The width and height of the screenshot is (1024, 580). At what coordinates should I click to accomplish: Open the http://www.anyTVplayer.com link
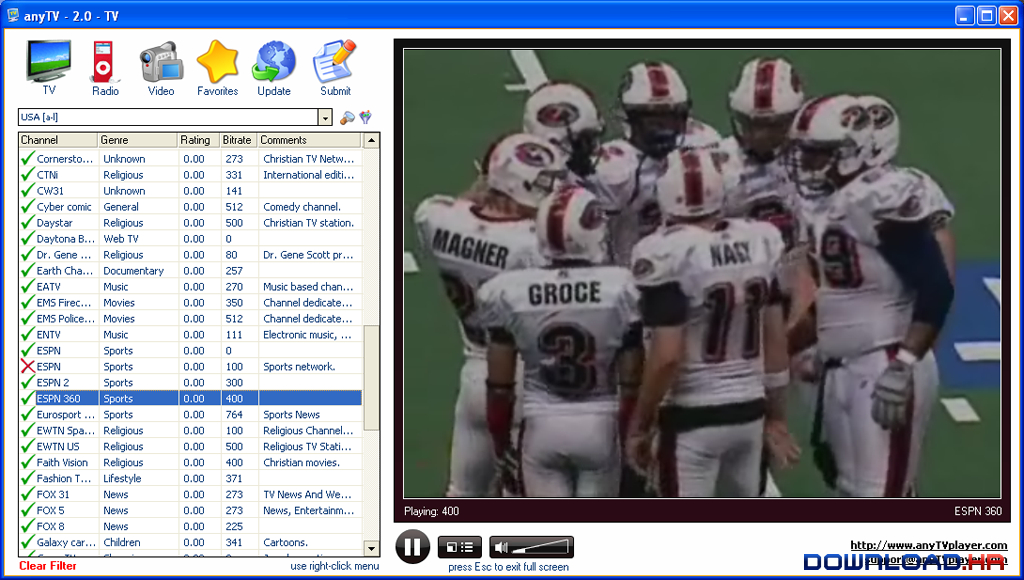(x=929, y=545)
